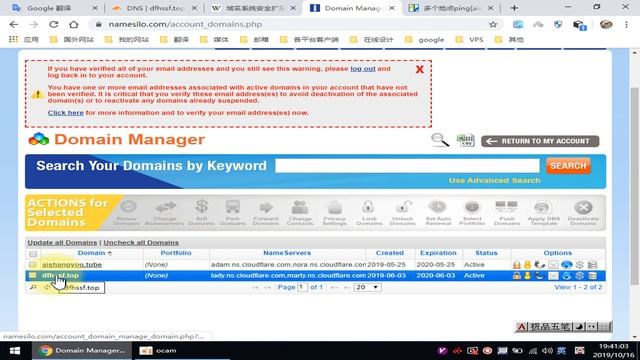
Task: Click the Update all Domains link
Action: pos(62,242)
